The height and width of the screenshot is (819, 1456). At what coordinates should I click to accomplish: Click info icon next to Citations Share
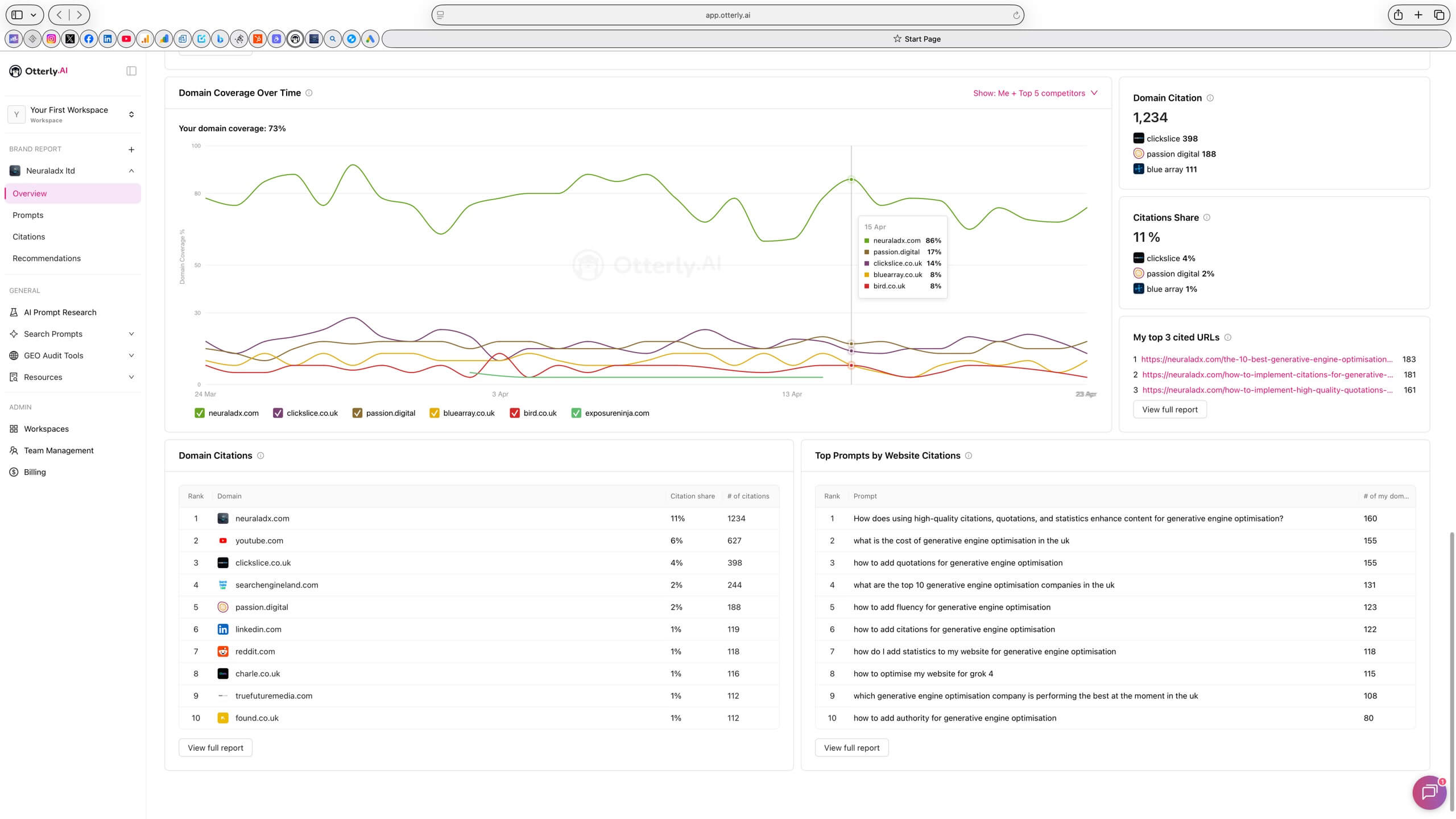pos(1206,217)
